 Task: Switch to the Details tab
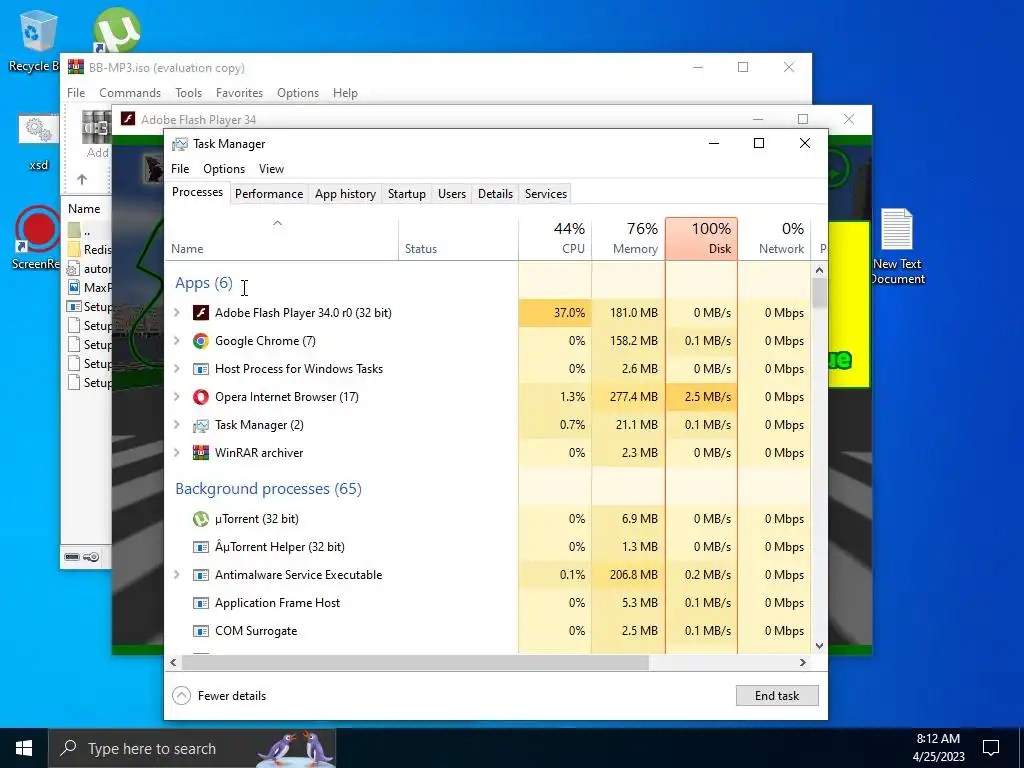[x=495, y=194]
